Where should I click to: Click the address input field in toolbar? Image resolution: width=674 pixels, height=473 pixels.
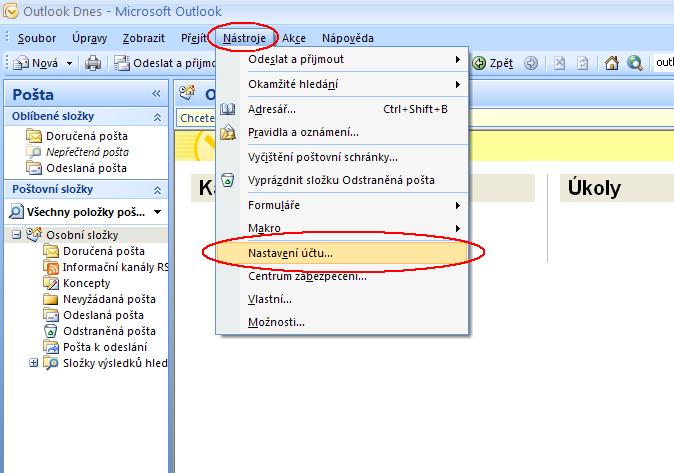click(x=663, y=63)
